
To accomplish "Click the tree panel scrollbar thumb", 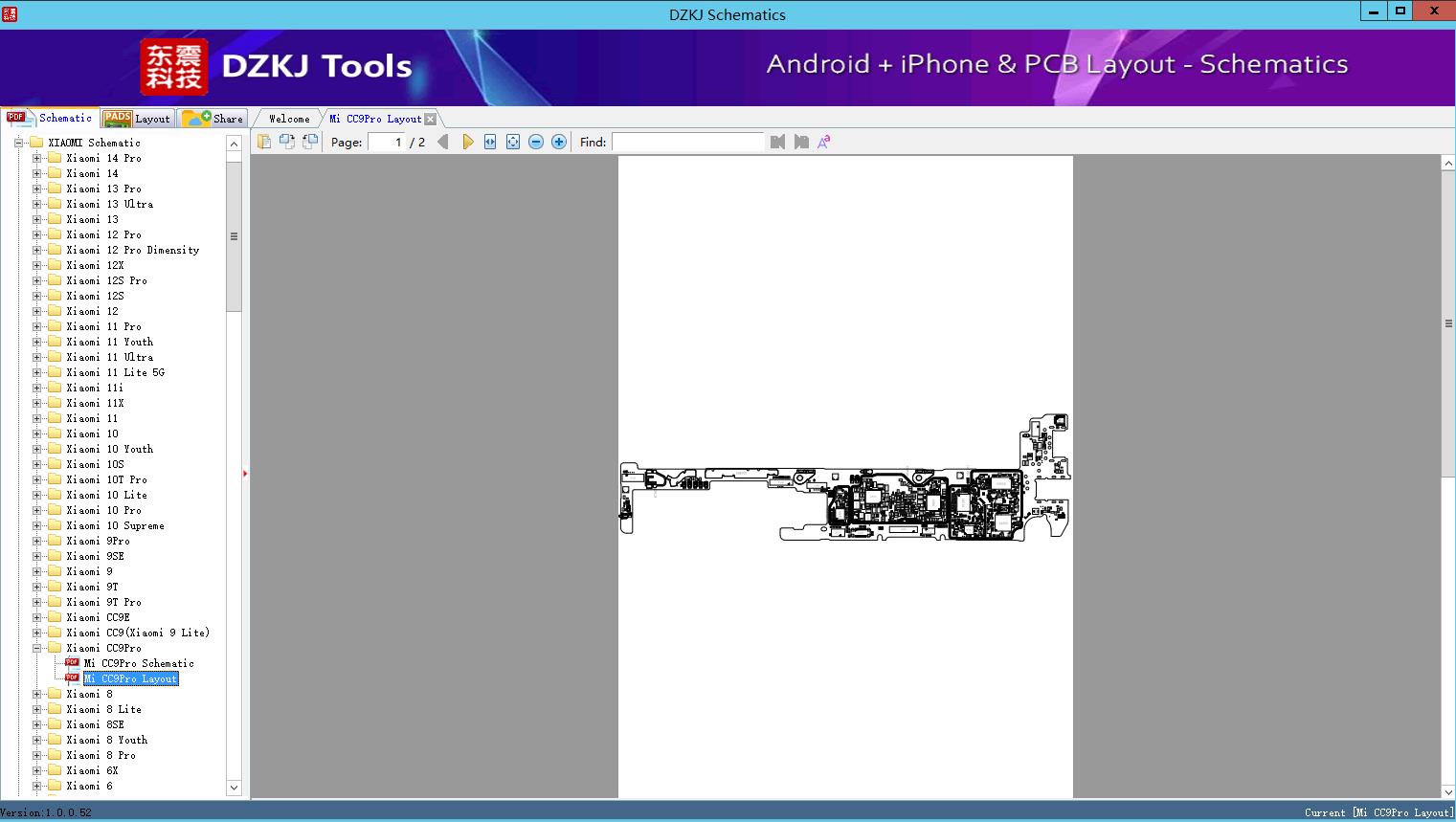I will (x=234, y=236).
